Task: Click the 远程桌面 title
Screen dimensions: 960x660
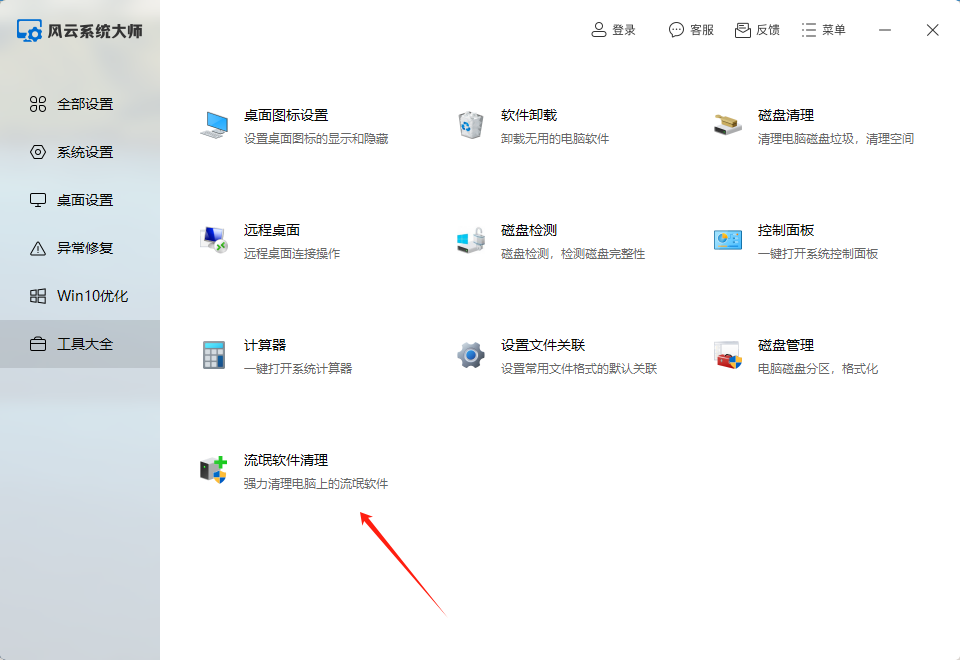Action: point(272,230)
